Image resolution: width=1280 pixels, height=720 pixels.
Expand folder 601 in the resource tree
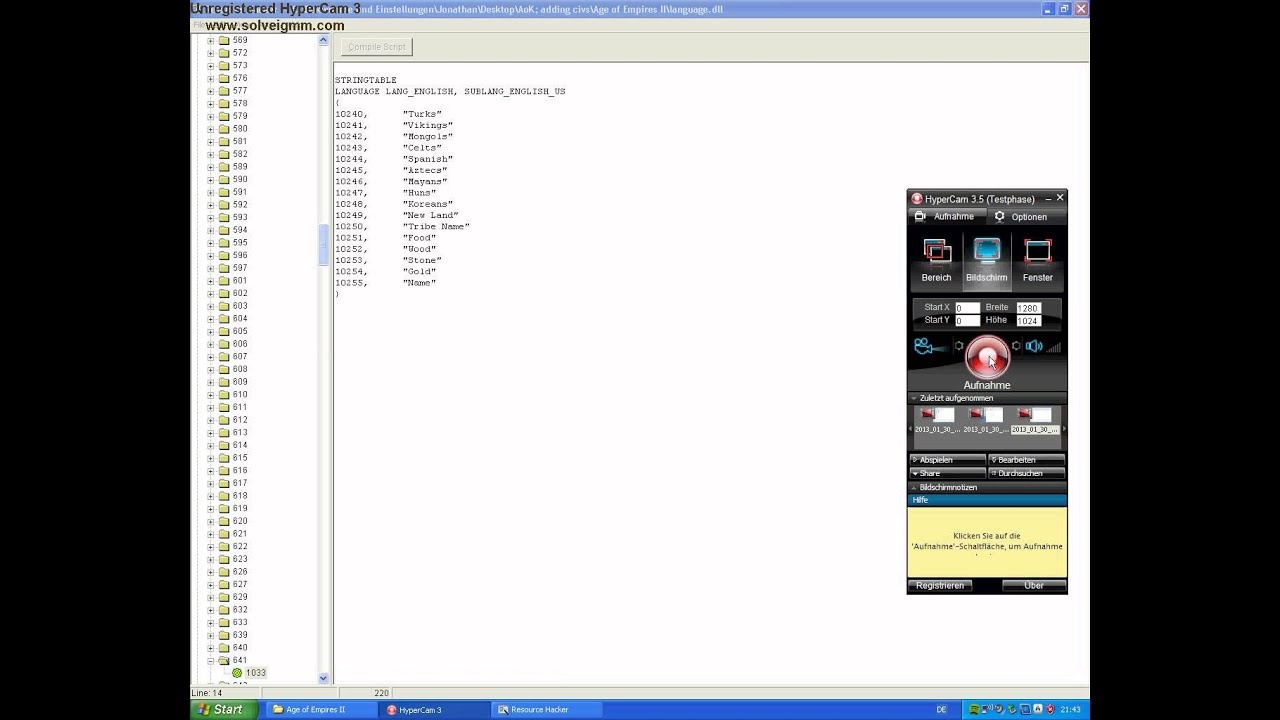coord(211,281)
